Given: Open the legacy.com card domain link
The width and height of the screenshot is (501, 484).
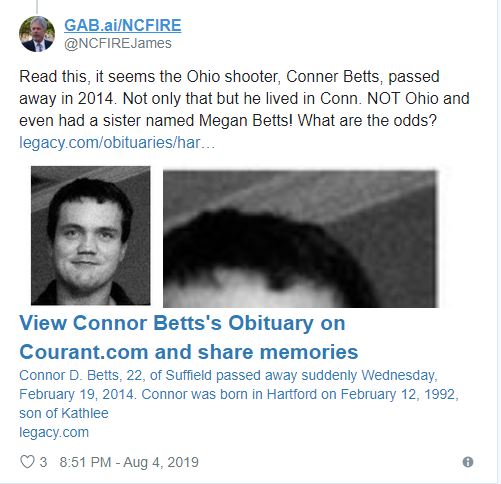Looking at the screenshot, I should click(x=54, y=432).
